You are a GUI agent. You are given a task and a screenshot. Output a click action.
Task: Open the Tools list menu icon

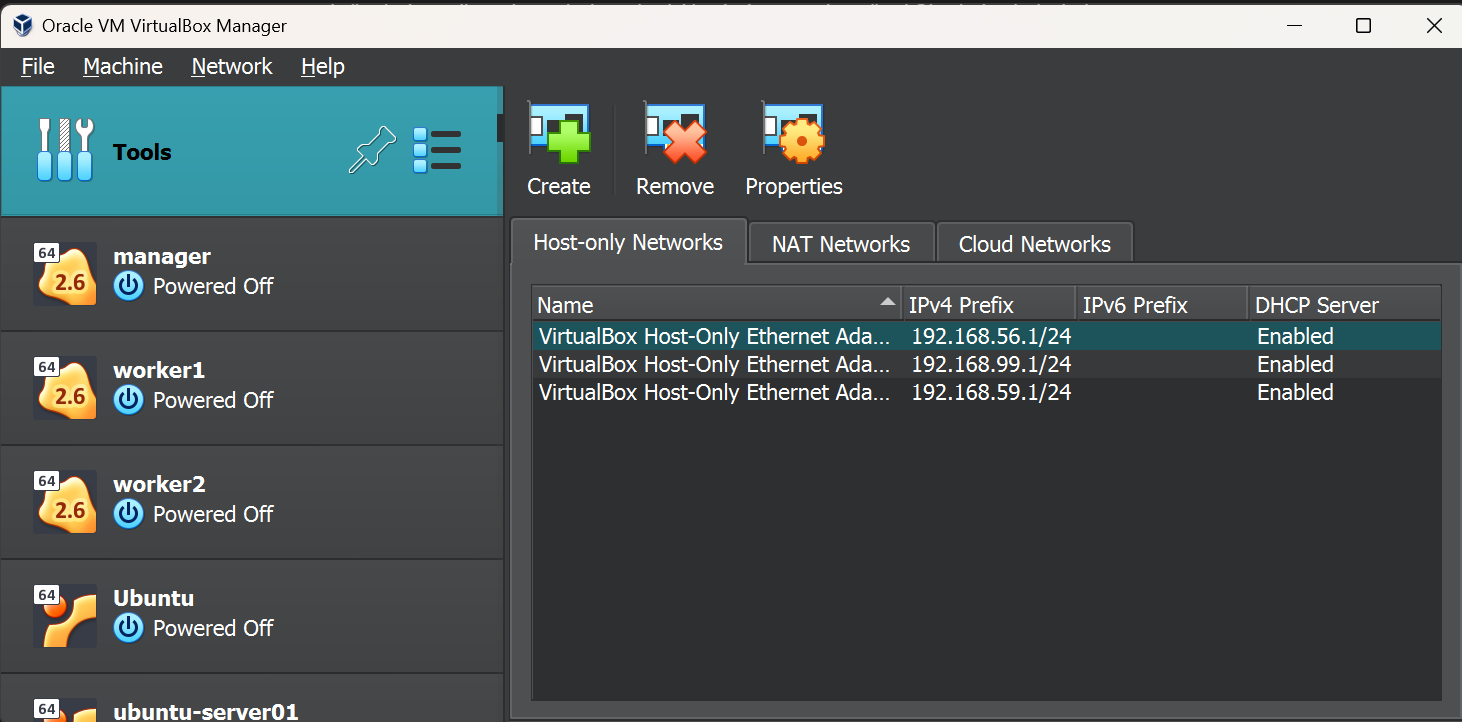437,151
